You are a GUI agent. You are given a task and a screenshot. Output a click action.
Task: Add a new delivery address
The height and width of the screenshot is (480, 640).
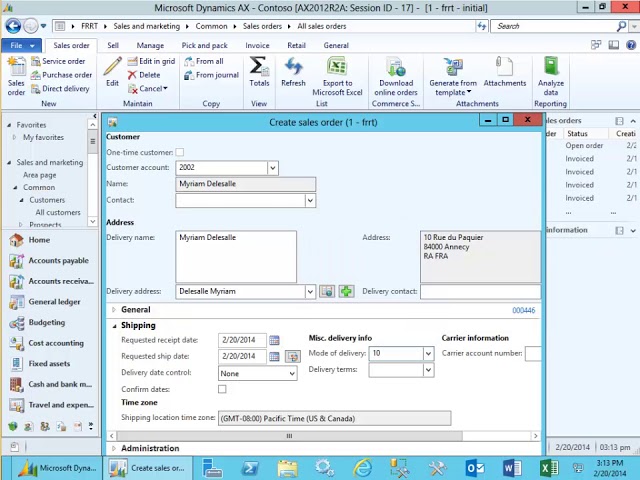[x=346, y=291]
